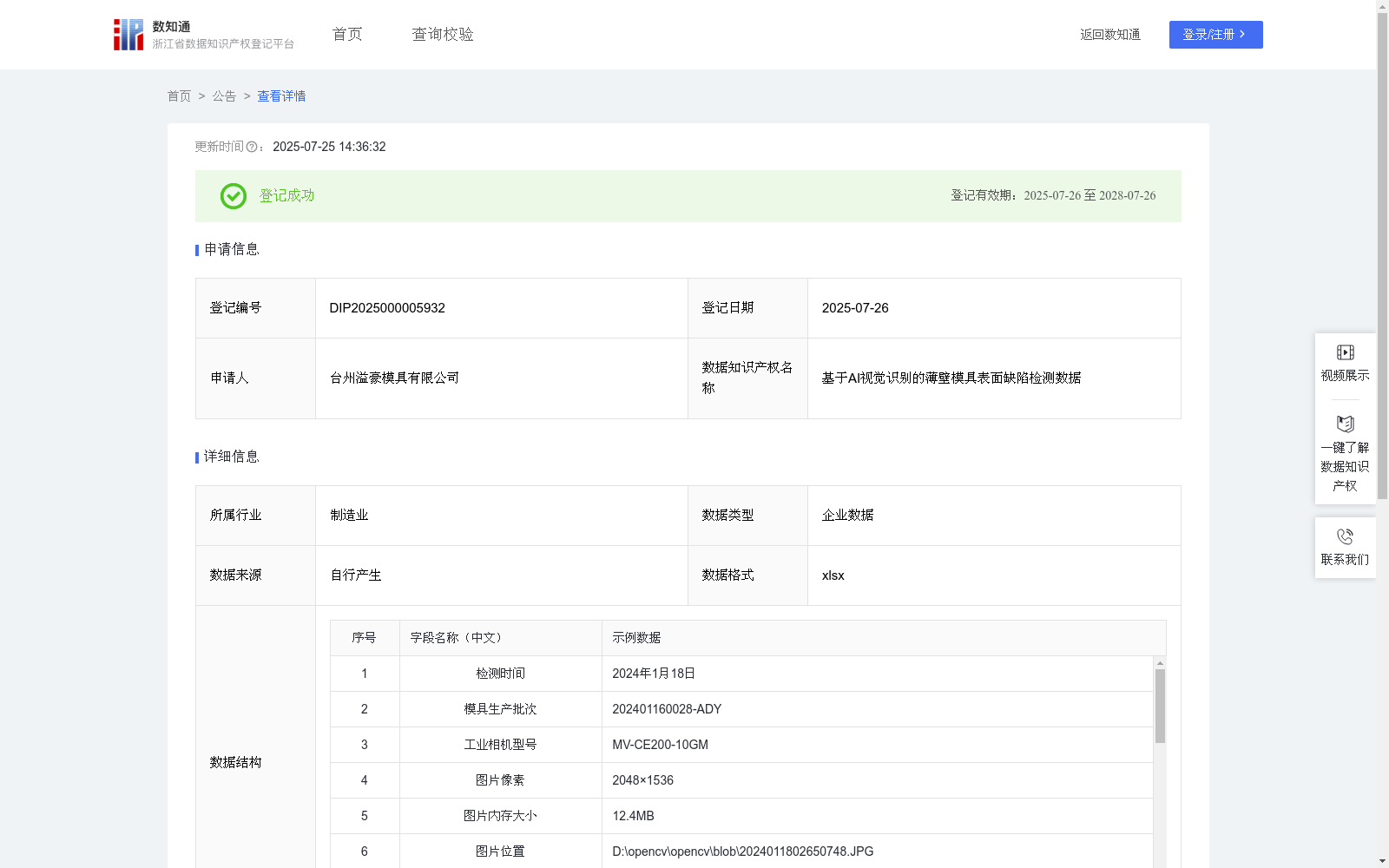Open the 视频展示 video icon
Screen dimensions: 1389x868
coord(1345,352)
